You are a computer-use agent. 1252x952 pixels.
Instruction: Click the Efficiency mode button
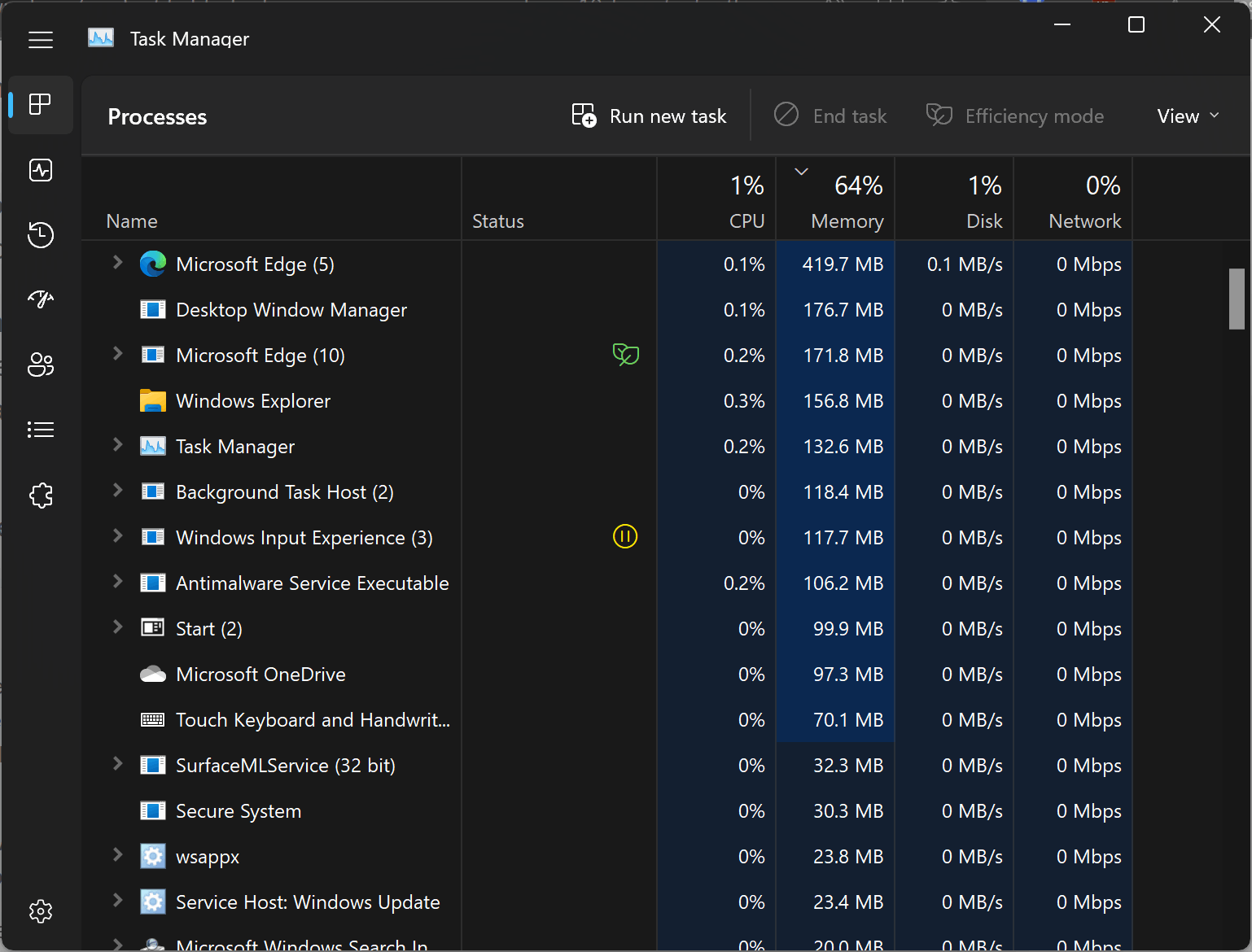pos(1015,116)
